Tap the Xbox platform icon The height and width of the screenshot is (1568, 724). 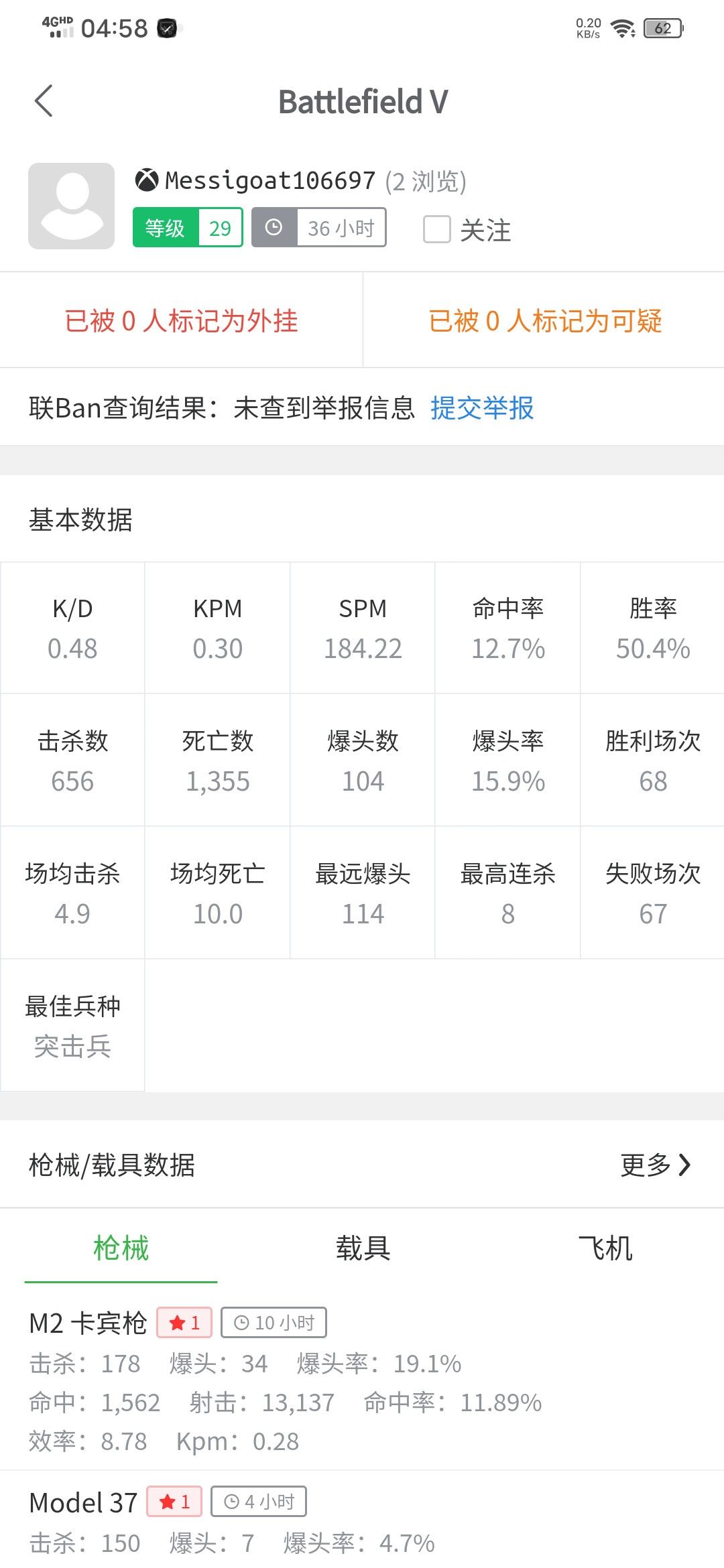[146, 180]
